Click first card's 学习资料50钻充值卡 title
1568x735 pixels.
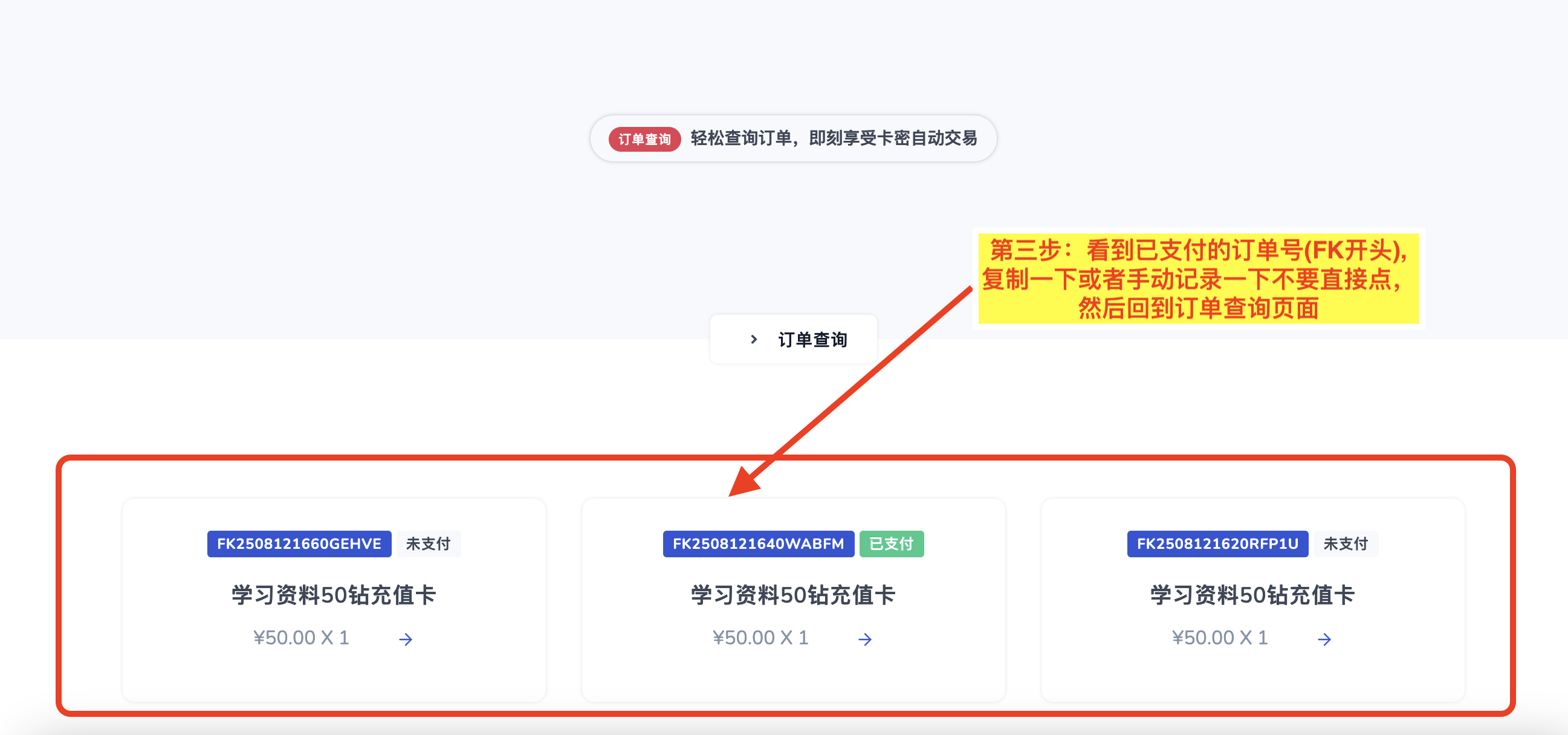coord(334,594)
